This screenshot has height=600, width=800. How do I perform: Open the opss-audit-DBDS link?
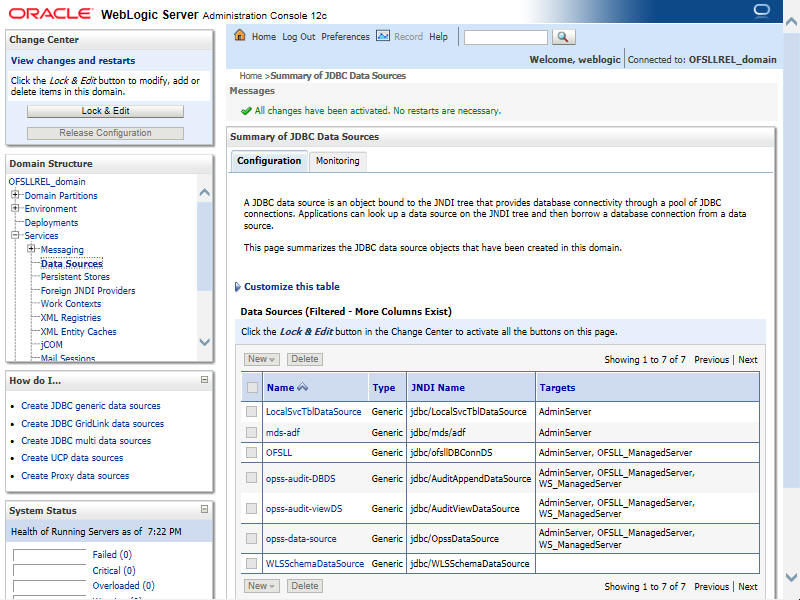[301, 479]
